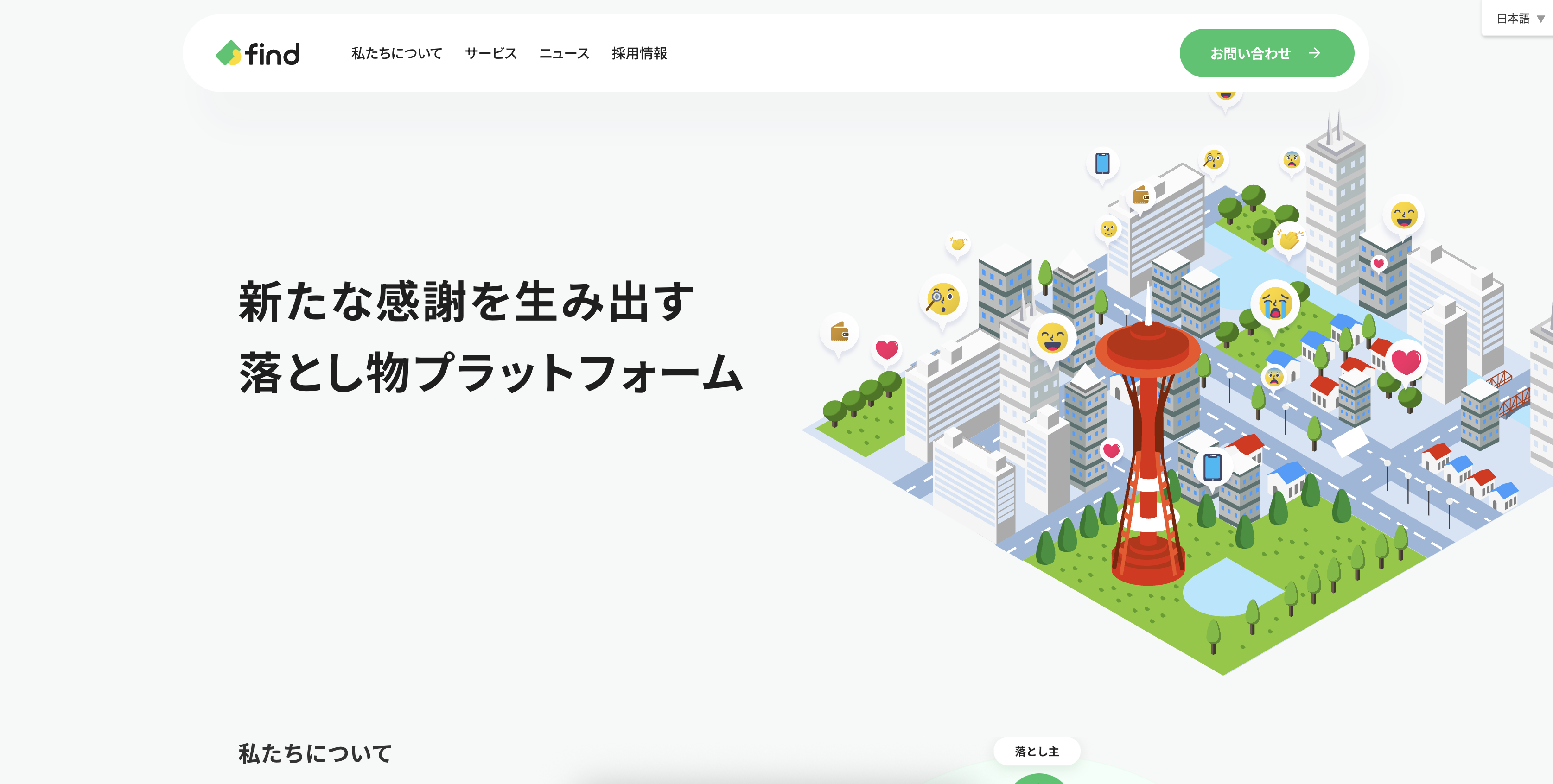Select 私たちについて in the navigation
The image size is (1553, 784).
click(x=396, y=53)
